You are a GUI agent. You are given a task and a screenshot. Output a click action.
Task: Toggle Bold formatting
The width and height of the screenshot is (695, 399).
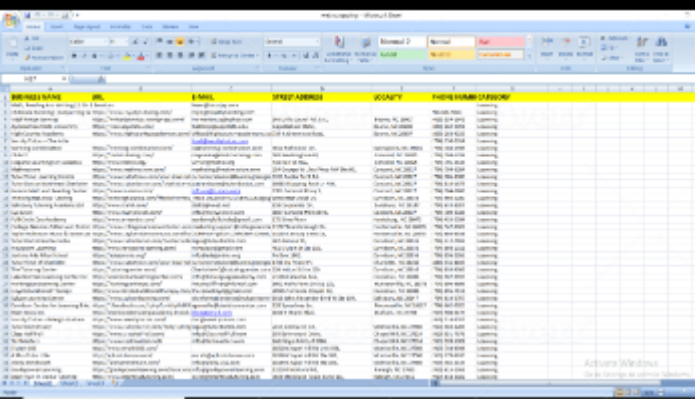click(x=74, y=56)
